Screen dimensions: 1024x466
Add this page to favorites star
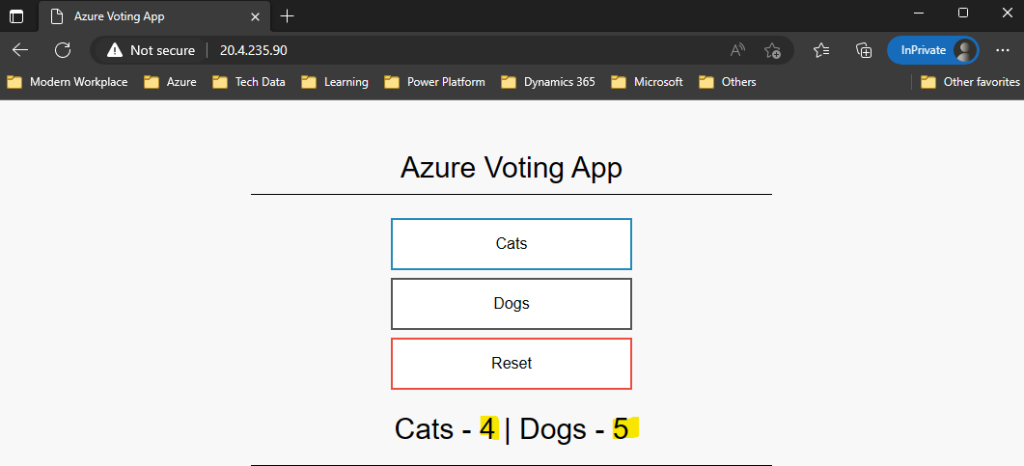pyautogui.click(x=772, y=50)
